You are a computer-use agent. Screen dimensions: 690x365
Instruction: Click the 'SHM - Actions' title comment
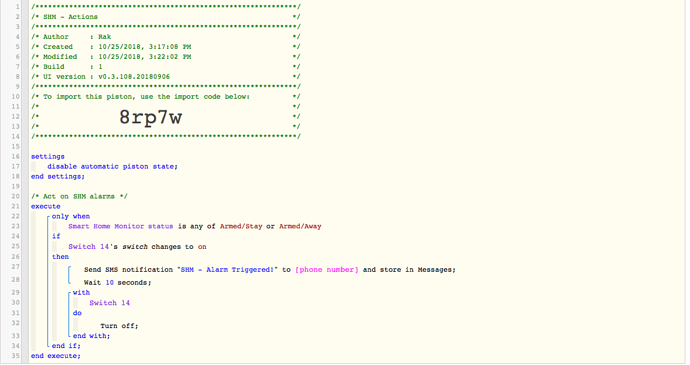pos(70,17)
